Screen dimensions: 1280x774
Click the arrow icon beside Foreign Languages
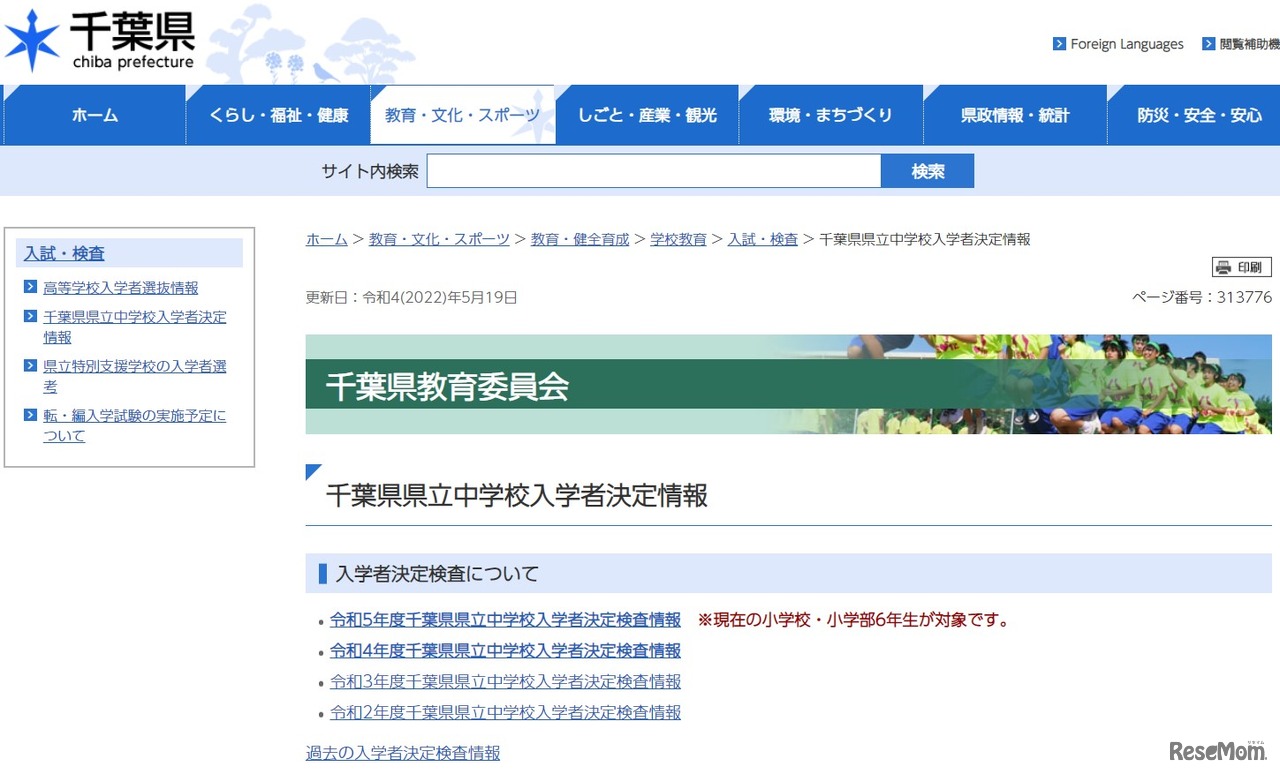click(1059, 44)
